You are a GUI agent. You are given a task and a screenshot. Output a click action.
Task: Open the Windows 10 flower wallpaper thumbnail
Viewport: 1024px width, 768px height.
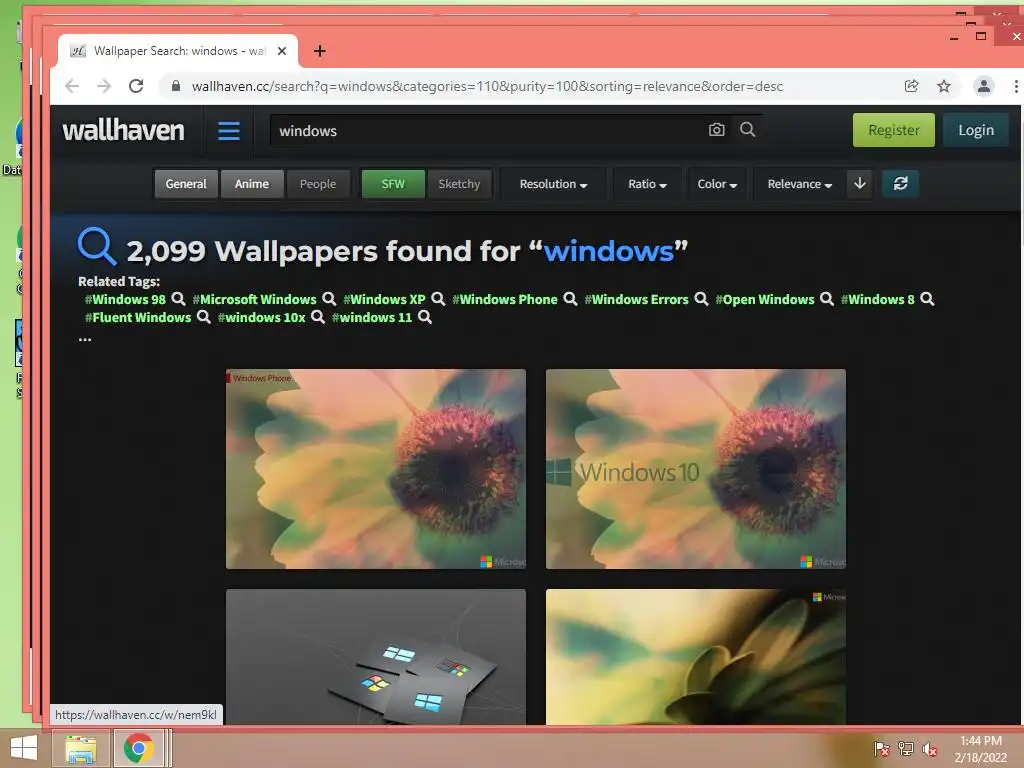(696, 469)
